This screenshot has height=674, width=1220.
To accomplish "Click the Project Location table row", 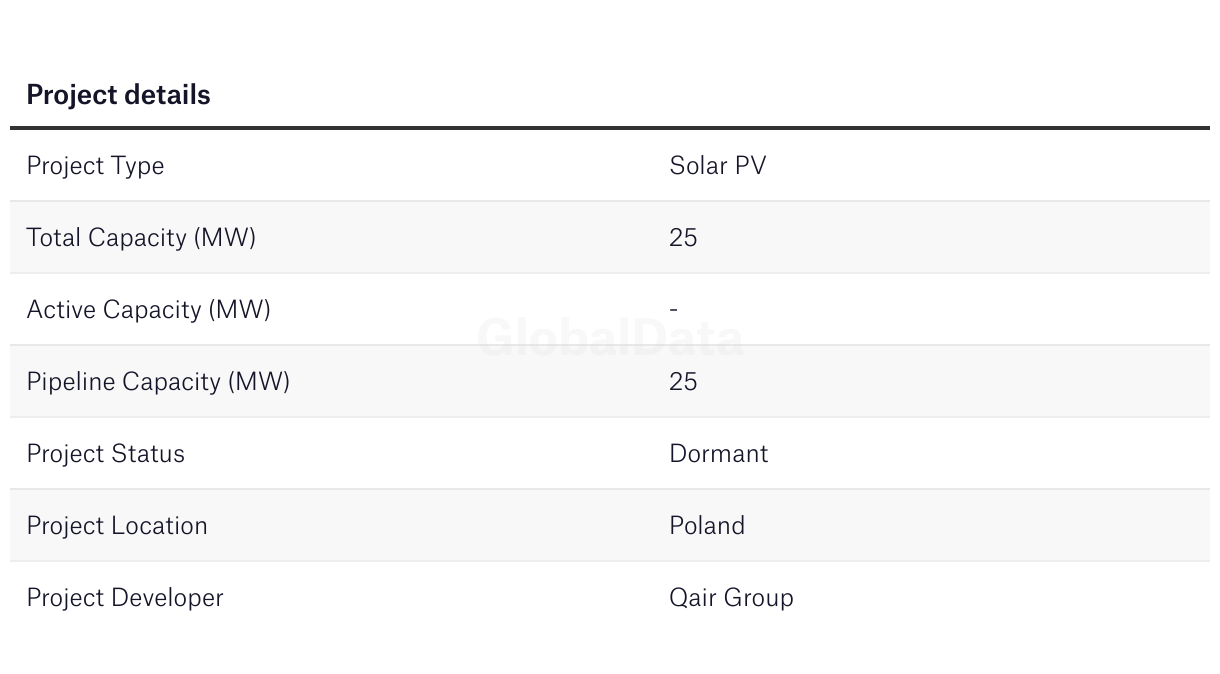I will click(x=610, y=525).
